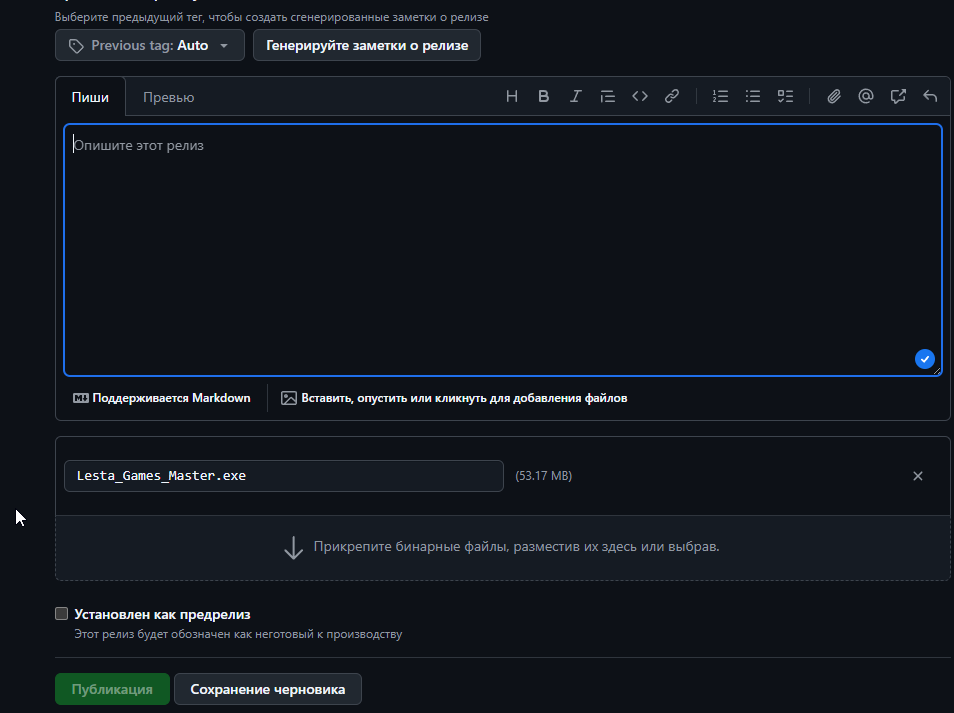Mention a user with the @ icon

(x=866, y=96)
